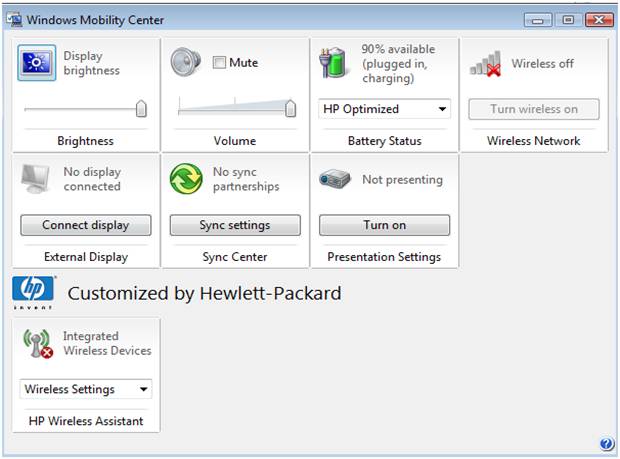Open the Wireless Settings dropdown
This screenshot has width=620, height=459.
tap(86, 389)
